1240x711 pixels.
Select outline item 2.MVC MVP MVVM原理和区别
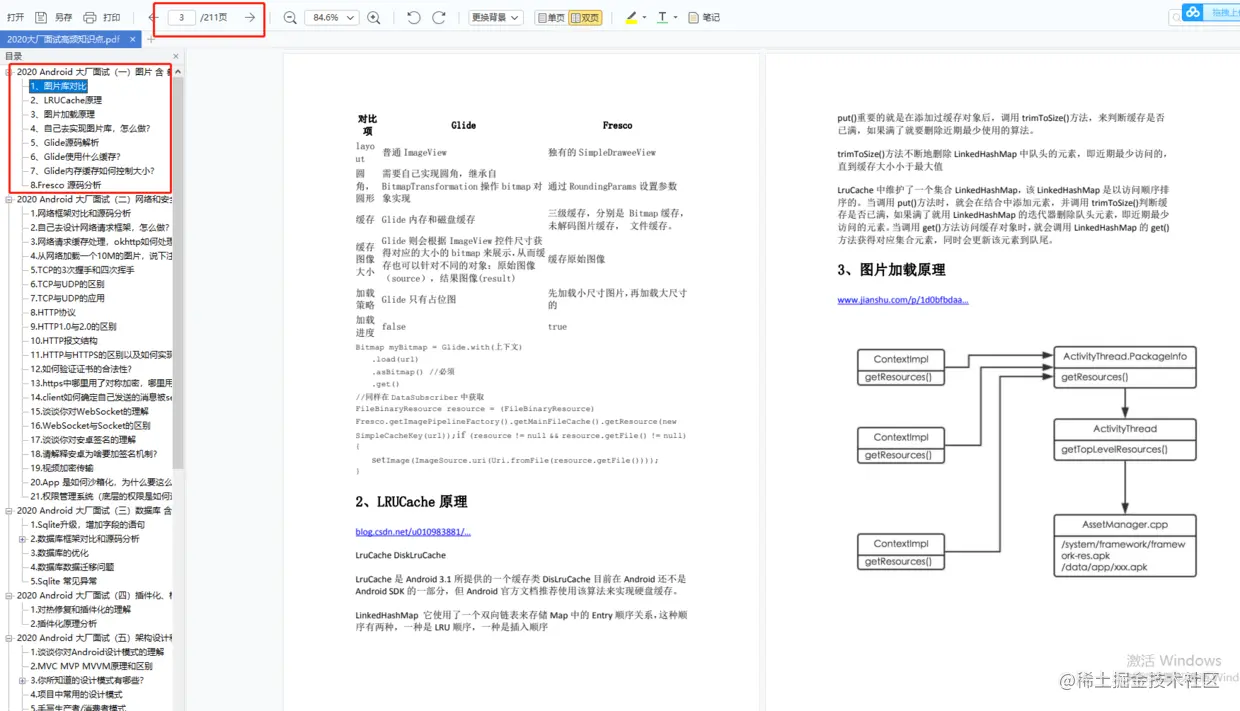[91, 666]
